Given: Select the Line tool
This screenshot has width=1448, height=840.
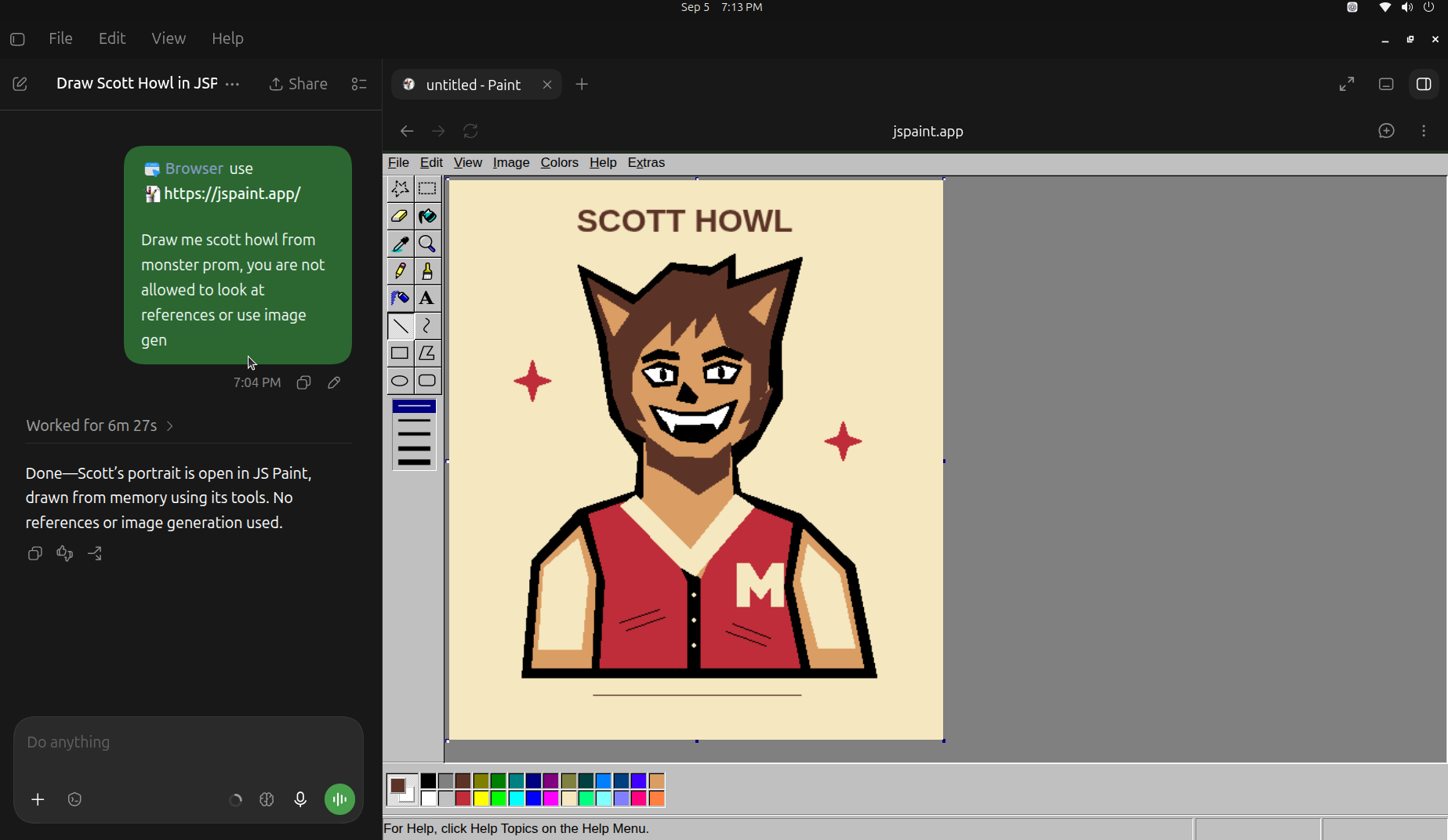Looking at the screenshot, I should 400,326.
